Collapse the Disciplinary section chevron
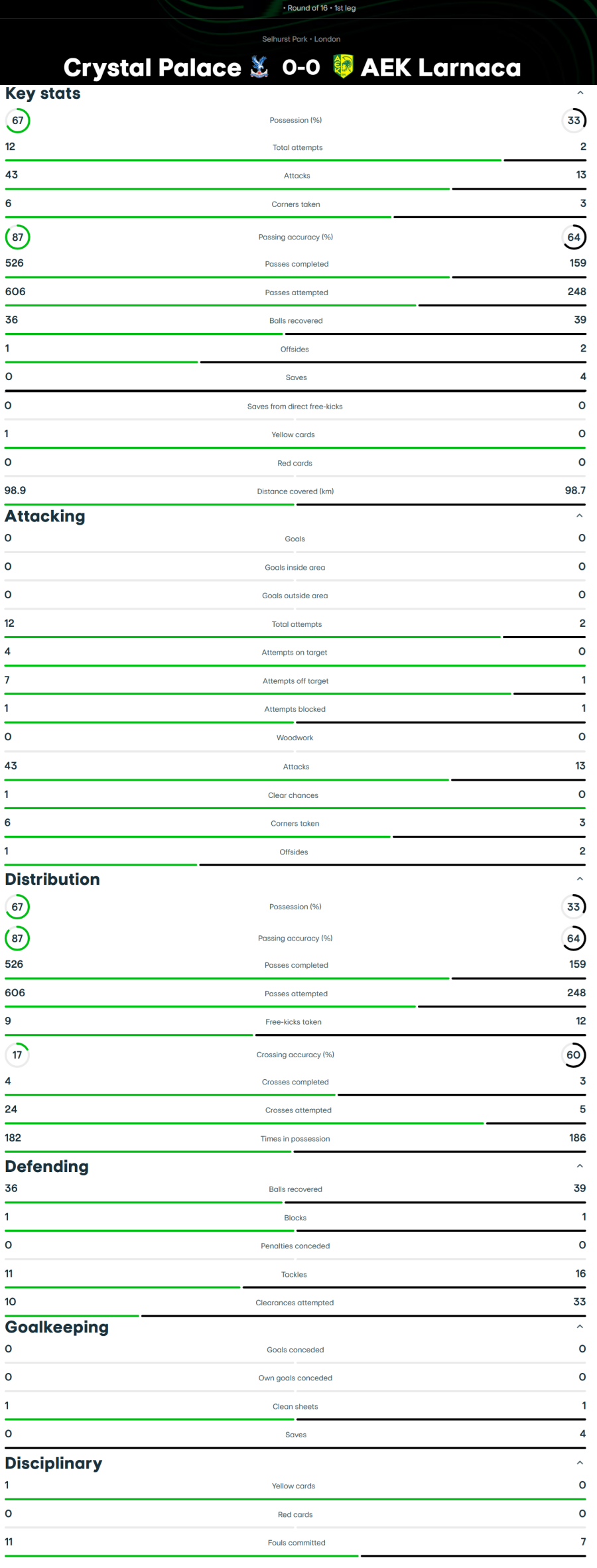 point(580,1463)
